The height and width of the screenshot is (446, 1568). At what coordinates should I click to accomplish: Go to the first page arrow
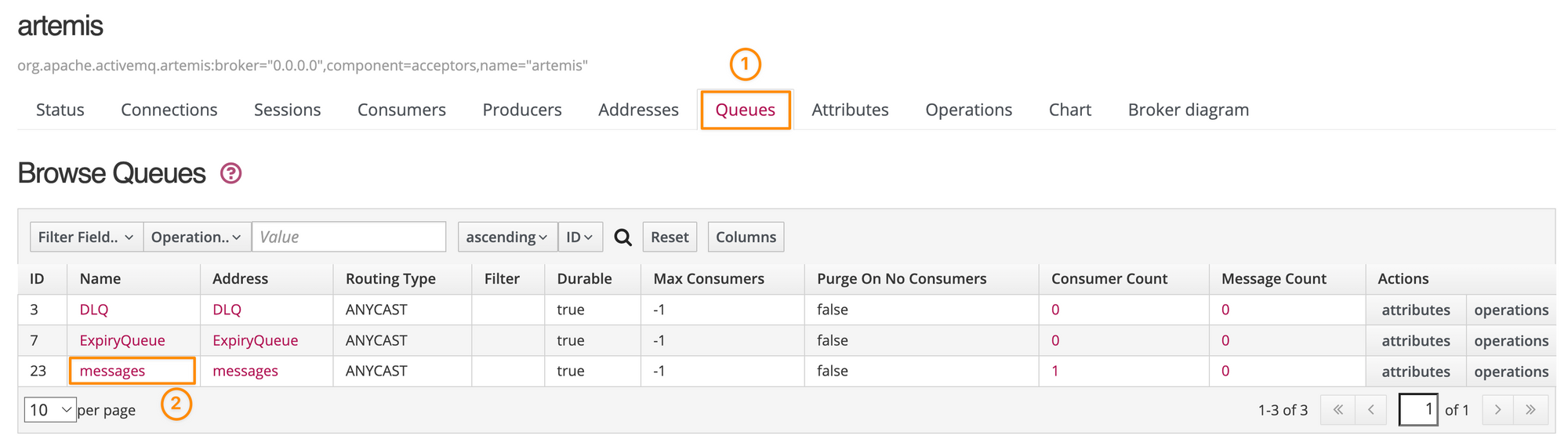(1338, 410)
